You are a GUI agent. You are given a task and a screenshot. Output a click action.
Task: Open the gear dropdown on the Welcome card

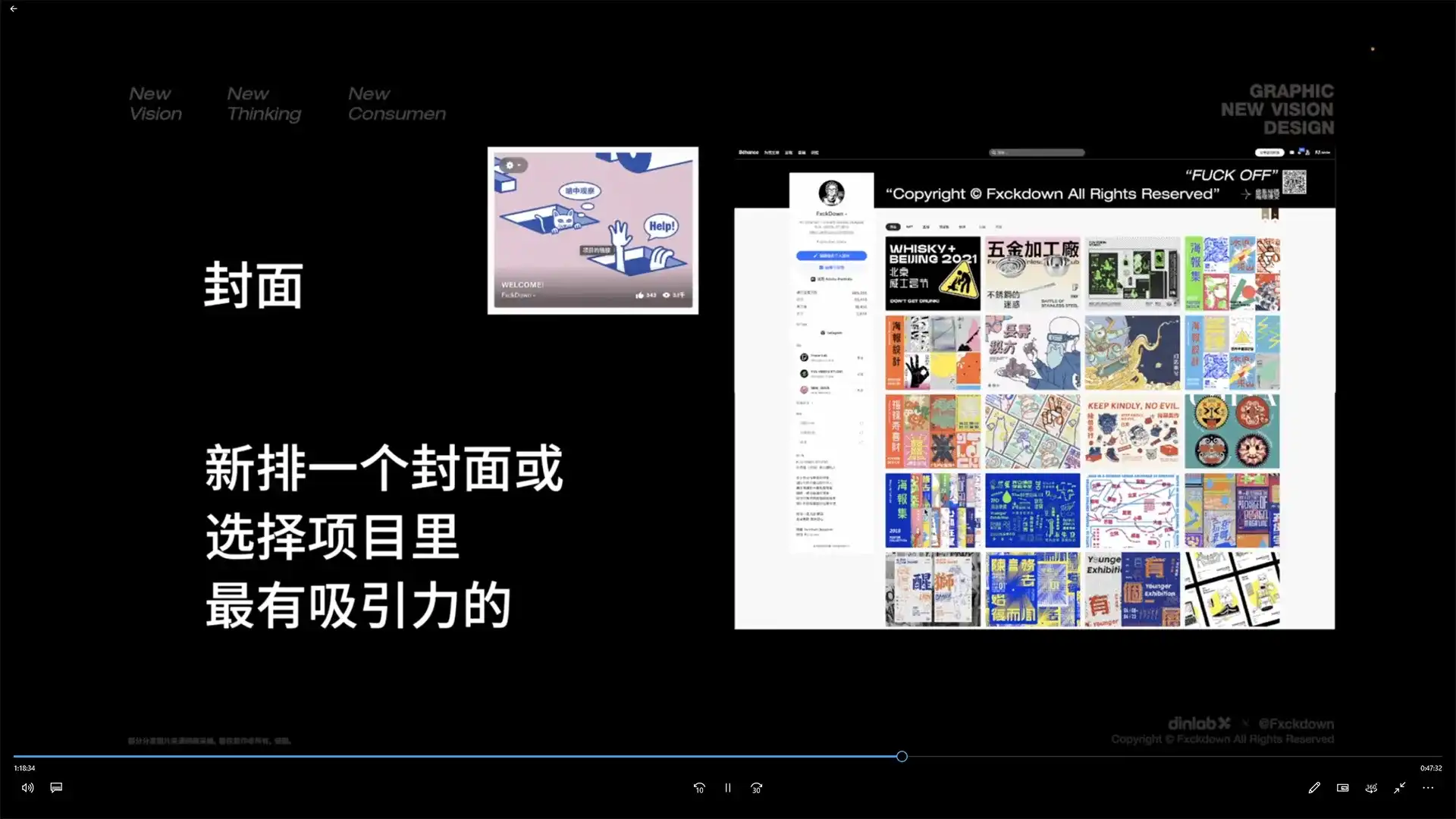(513, 165)
